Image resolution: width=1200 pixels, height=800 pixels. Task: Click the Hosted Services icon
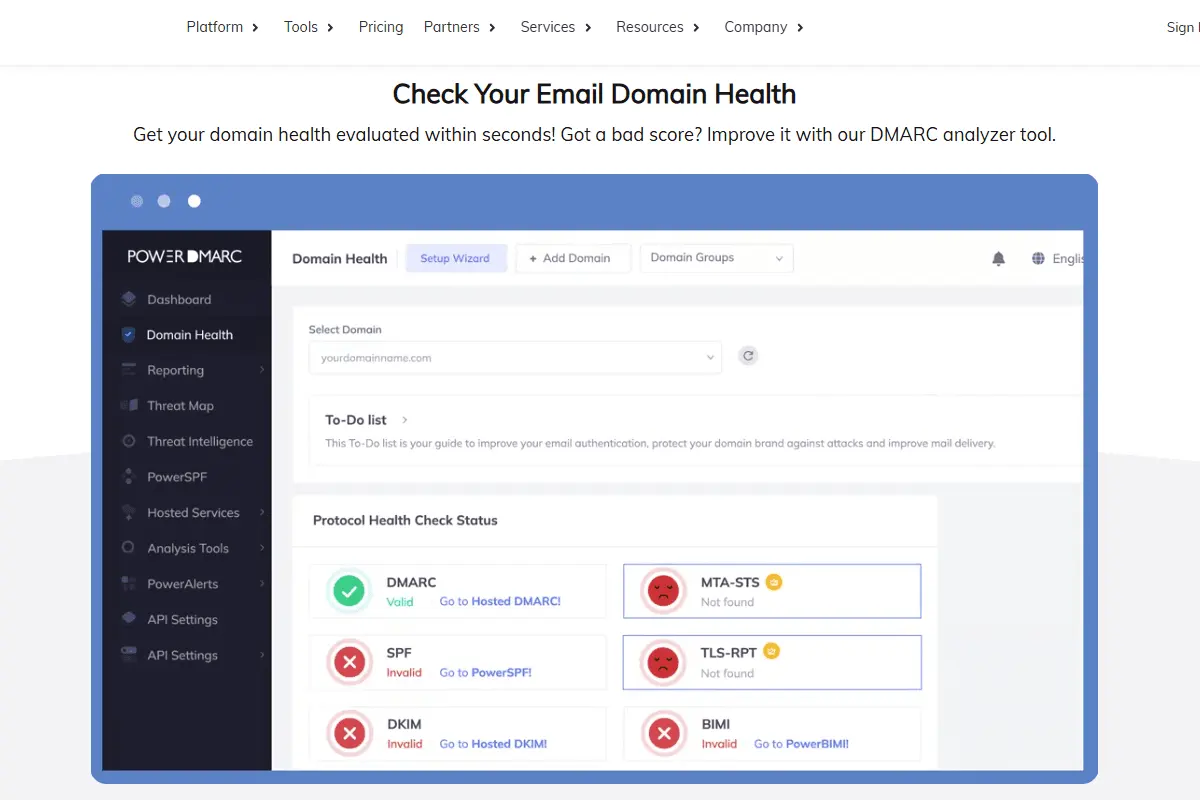point(128,513)
